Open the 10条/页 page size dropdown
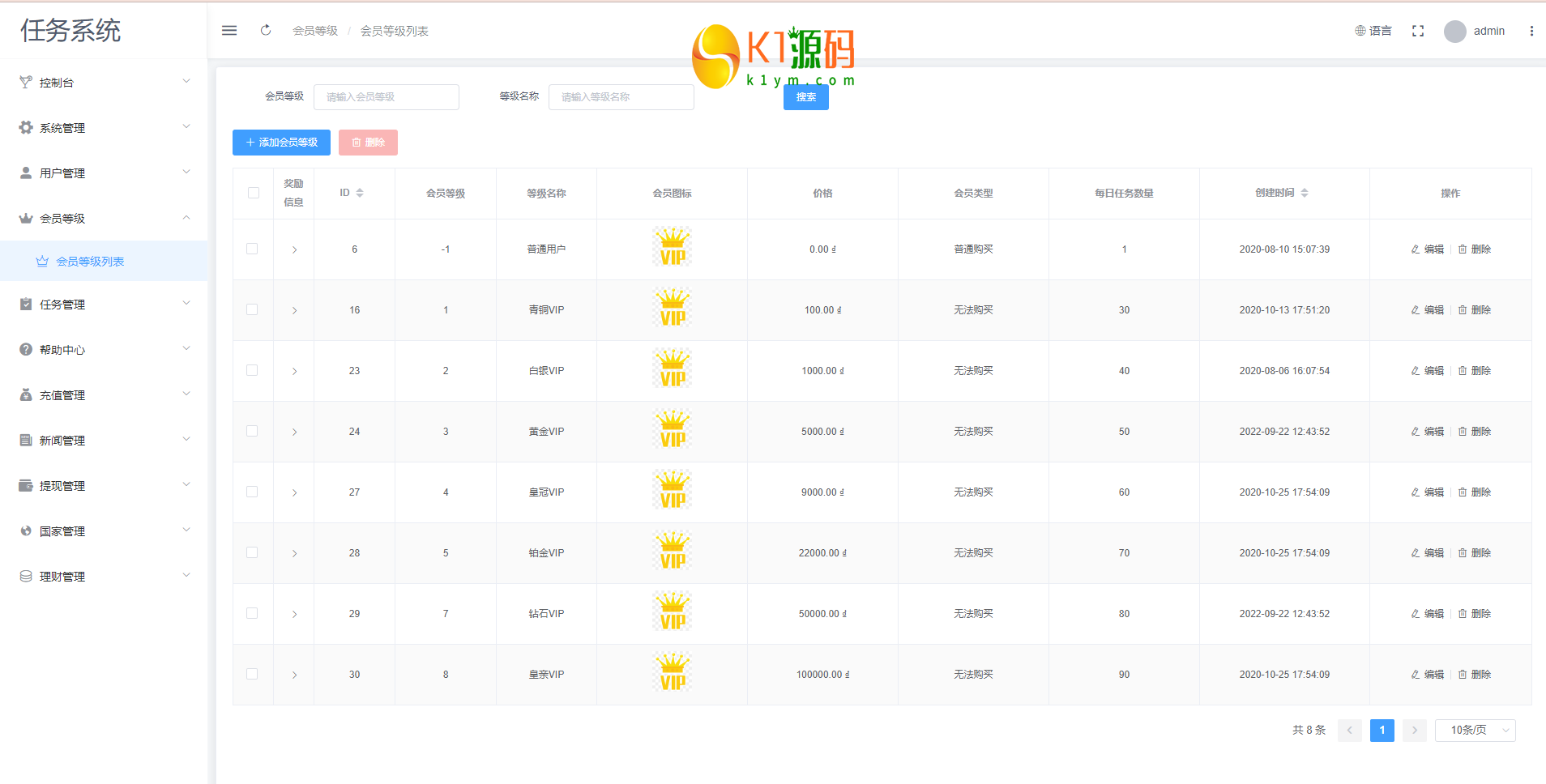This screenshot has height=784, width=1546. pyautogui.click(x=1475, y=730)
